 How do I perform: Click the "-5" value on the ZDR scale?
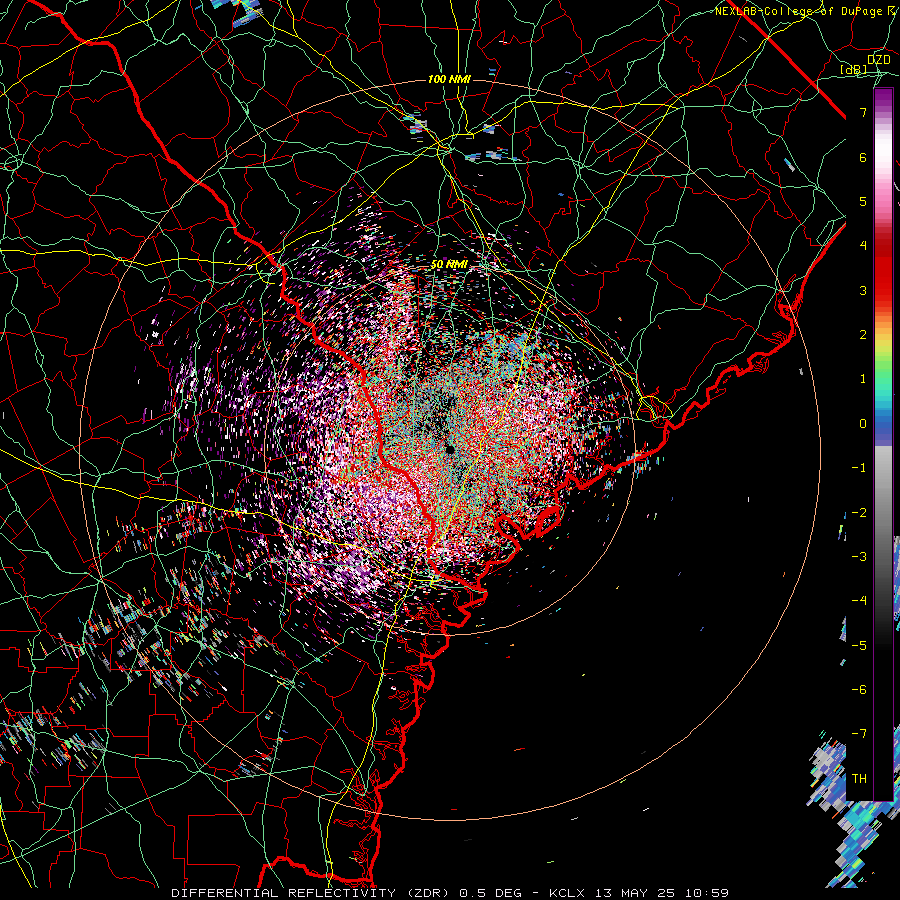(859, 645)
